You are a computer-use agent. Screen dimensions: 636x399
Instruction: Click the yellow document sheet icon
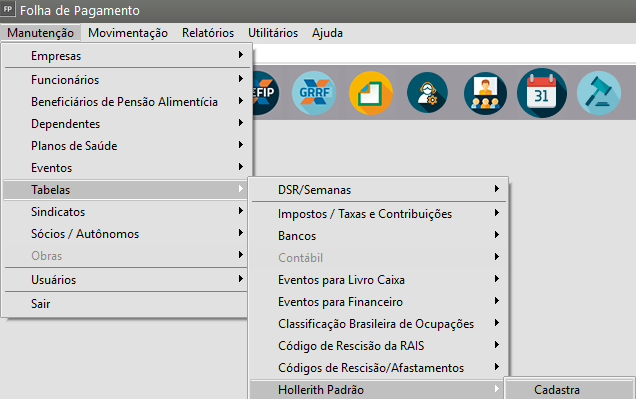tap(371, 93)
